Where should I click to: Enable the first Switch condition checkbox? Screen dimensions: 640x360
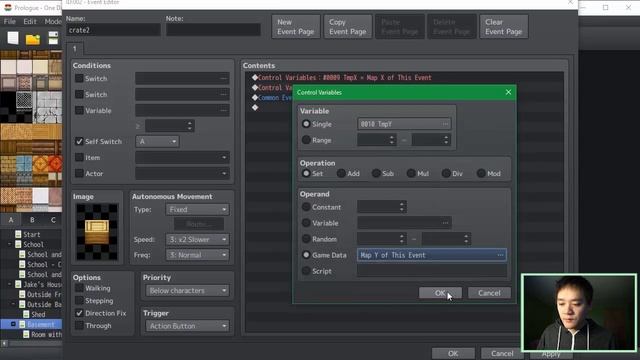coord(79,78)
